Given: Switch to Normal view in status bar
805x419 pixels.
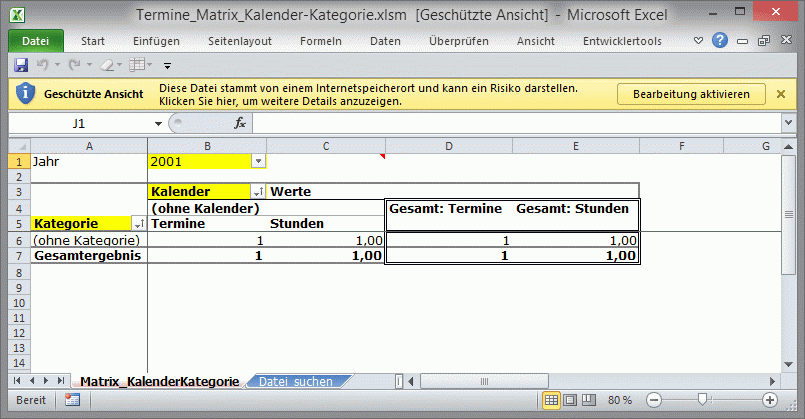Looking at the screenshot, I should click(551, 400).
